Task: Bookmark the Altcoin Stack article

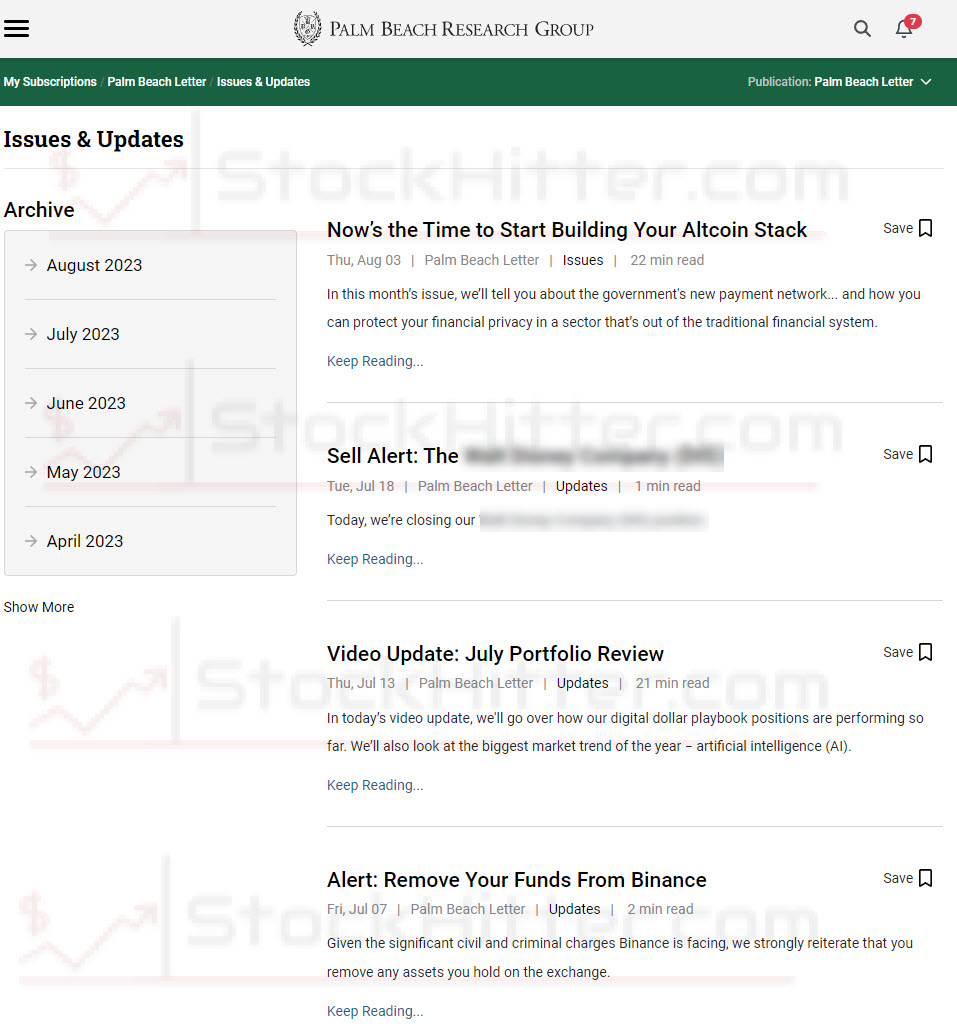Action: pyautogui.click(x=925, y=228)
